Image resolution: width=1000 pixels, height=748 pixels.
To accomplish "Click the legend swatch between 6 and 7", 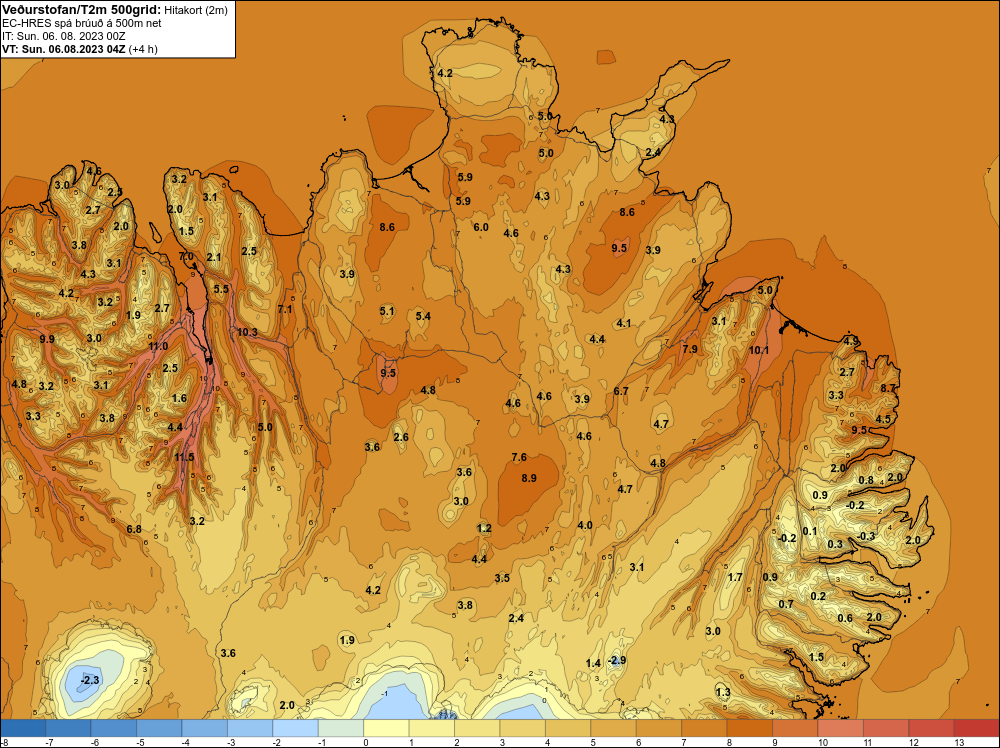I will [658, 728].
